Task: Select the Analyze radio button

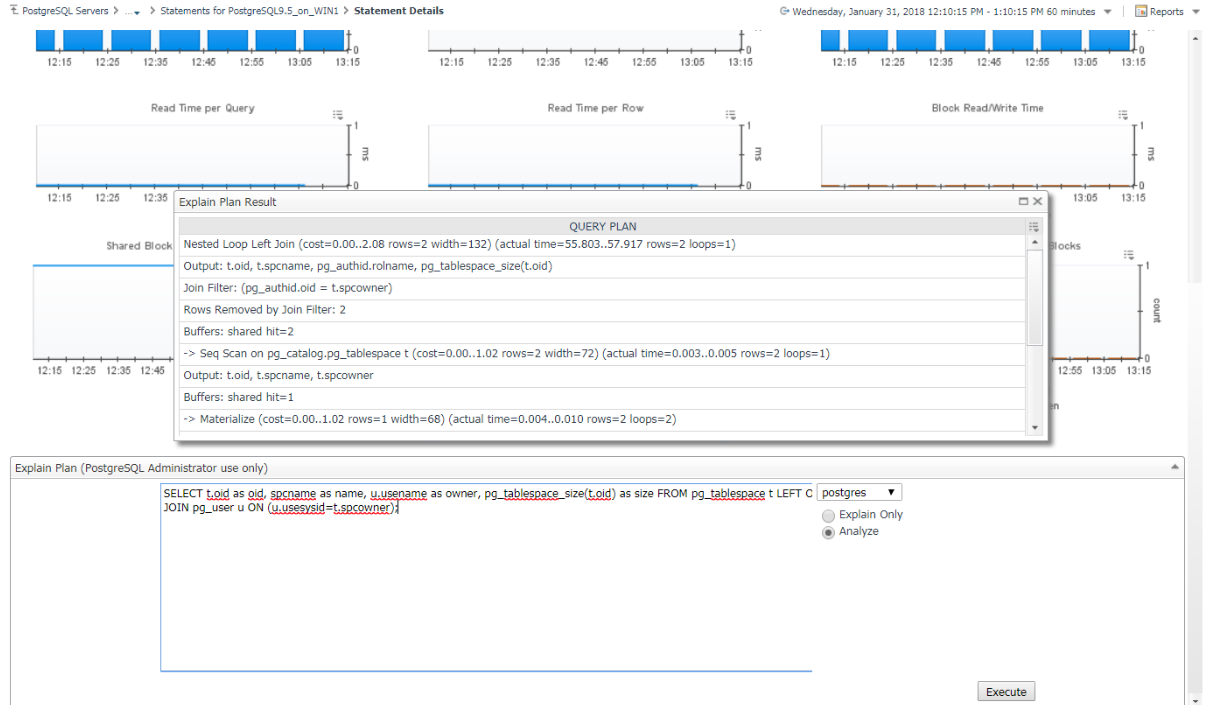Action: 828,532
